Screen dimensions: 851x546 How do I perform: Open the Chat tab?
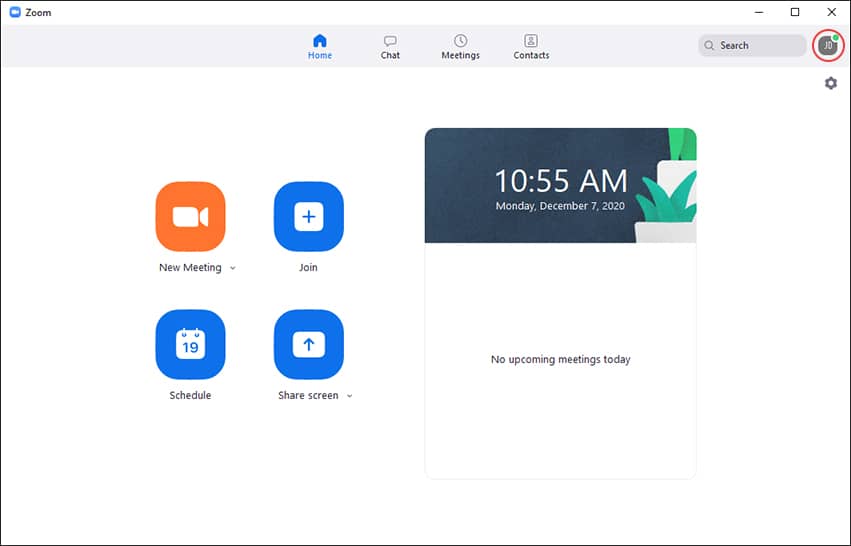point(390,47)
